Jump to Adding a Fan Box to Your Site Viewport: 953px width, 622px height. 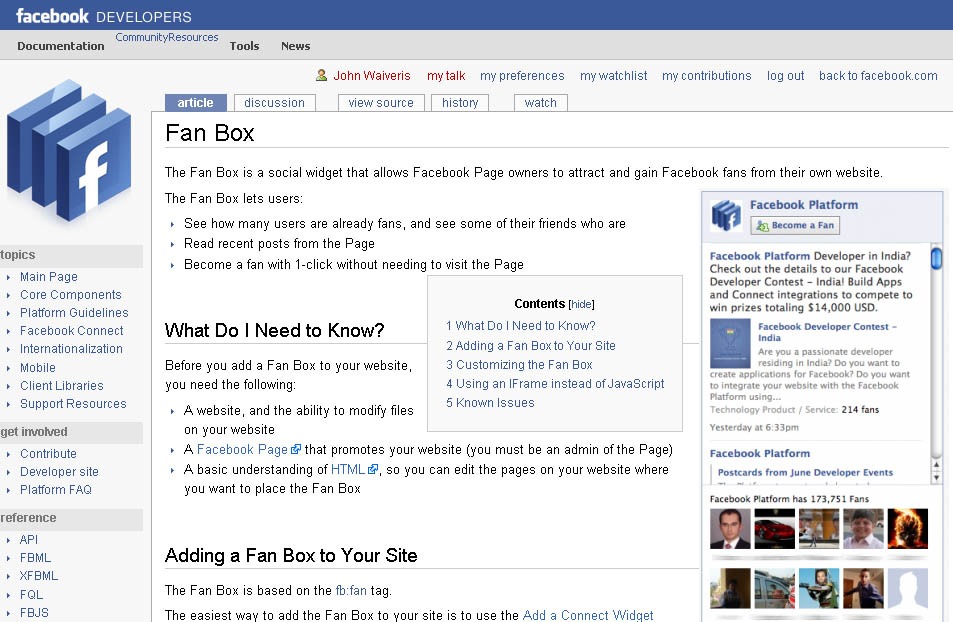click(x=531, y=345)
